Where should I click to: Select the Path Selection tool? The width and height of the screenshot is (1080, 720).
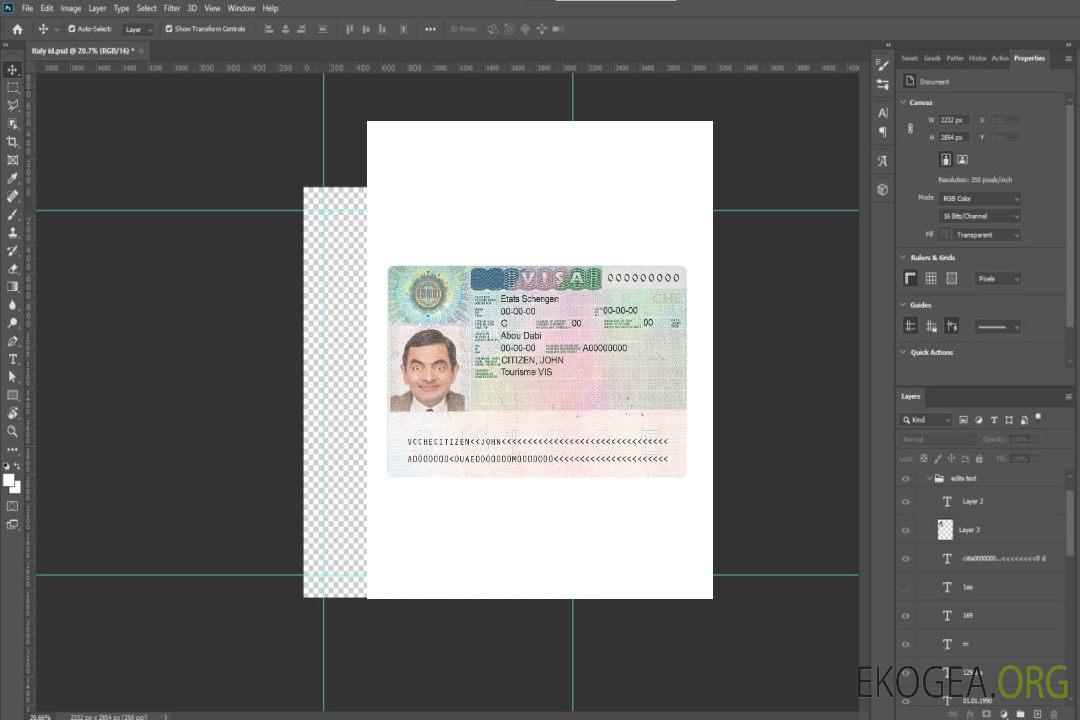pos(12,377)
